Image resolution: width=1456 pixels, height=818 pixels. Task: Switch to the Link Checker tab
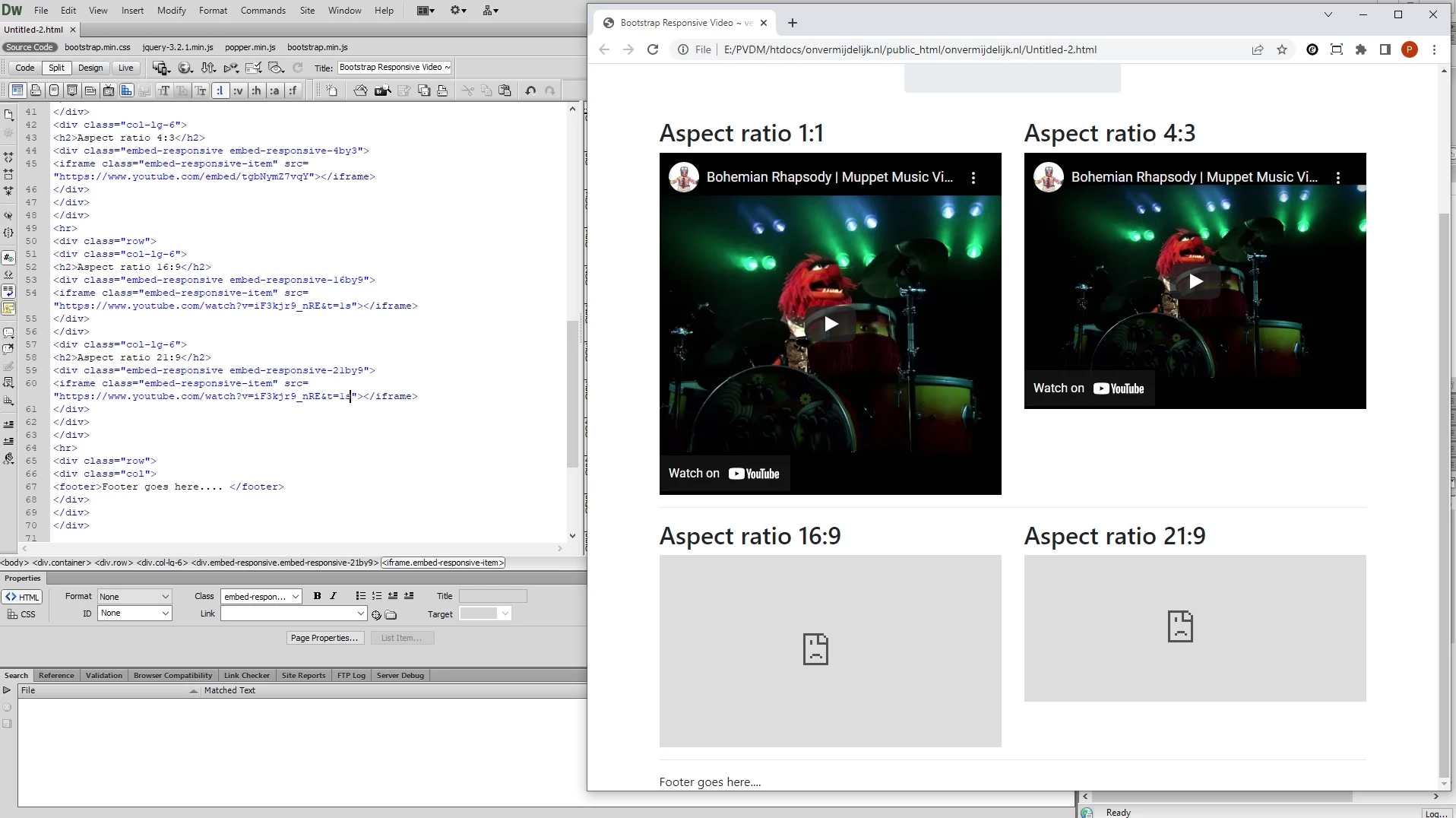[247, 675]
